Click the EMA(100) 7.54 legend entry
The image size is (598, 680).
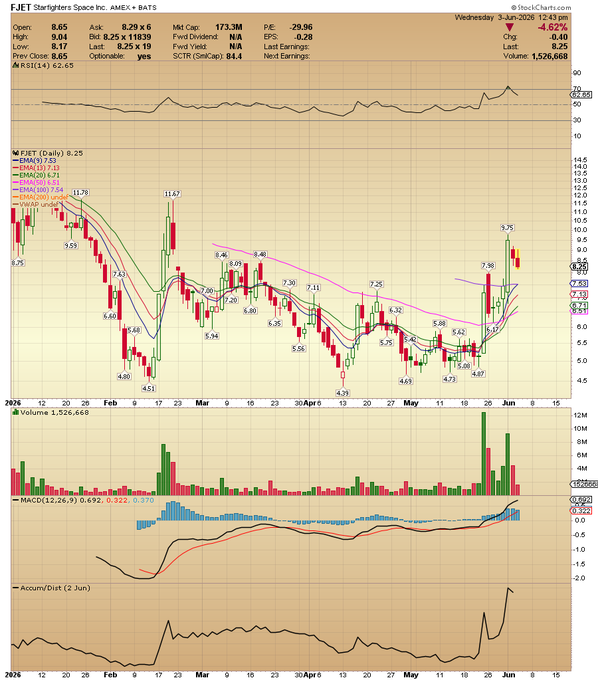pyautogui.click(x=38, y=190)
